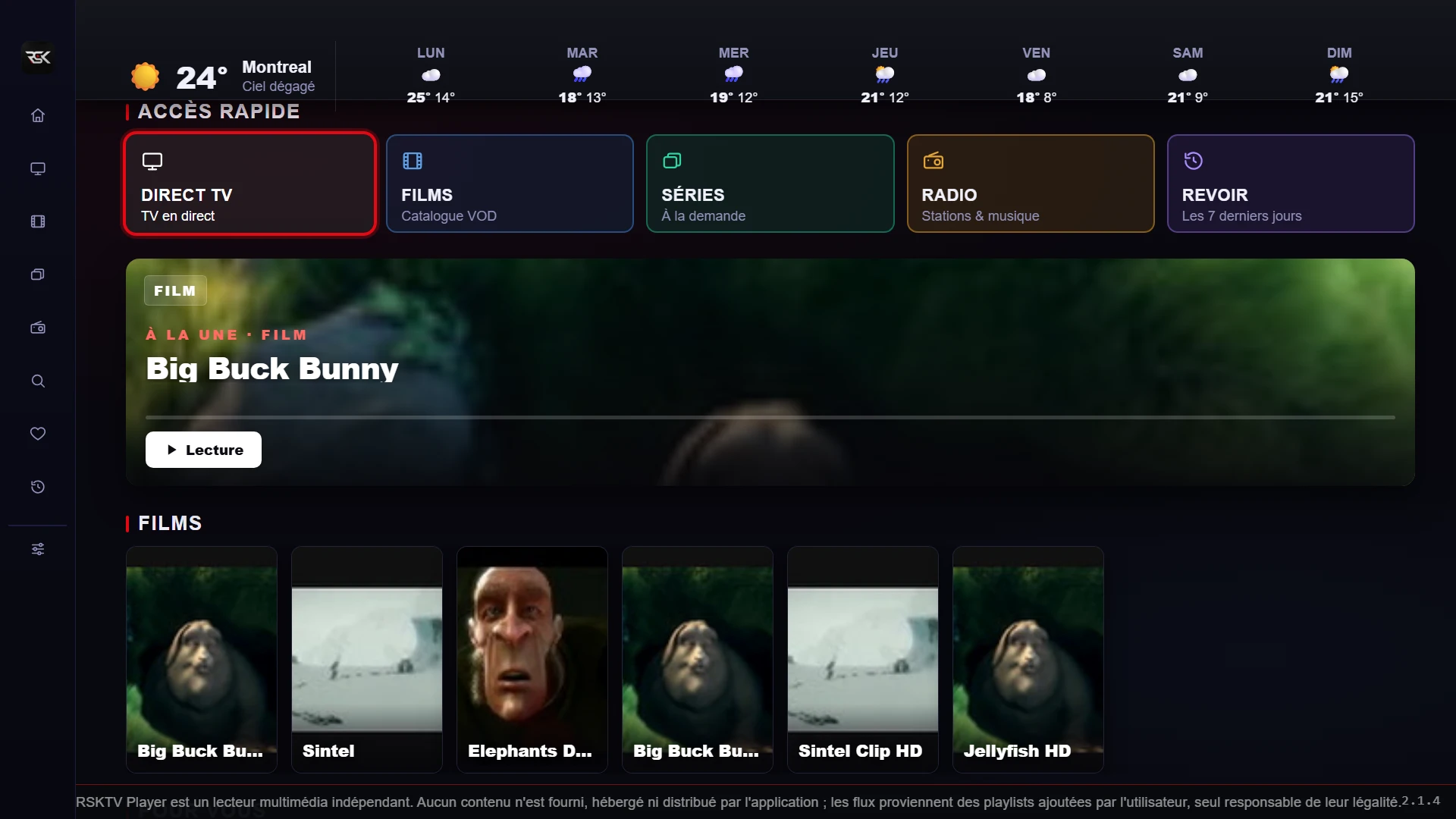Click the À LA UNE · FILM label

click(227, 334)
